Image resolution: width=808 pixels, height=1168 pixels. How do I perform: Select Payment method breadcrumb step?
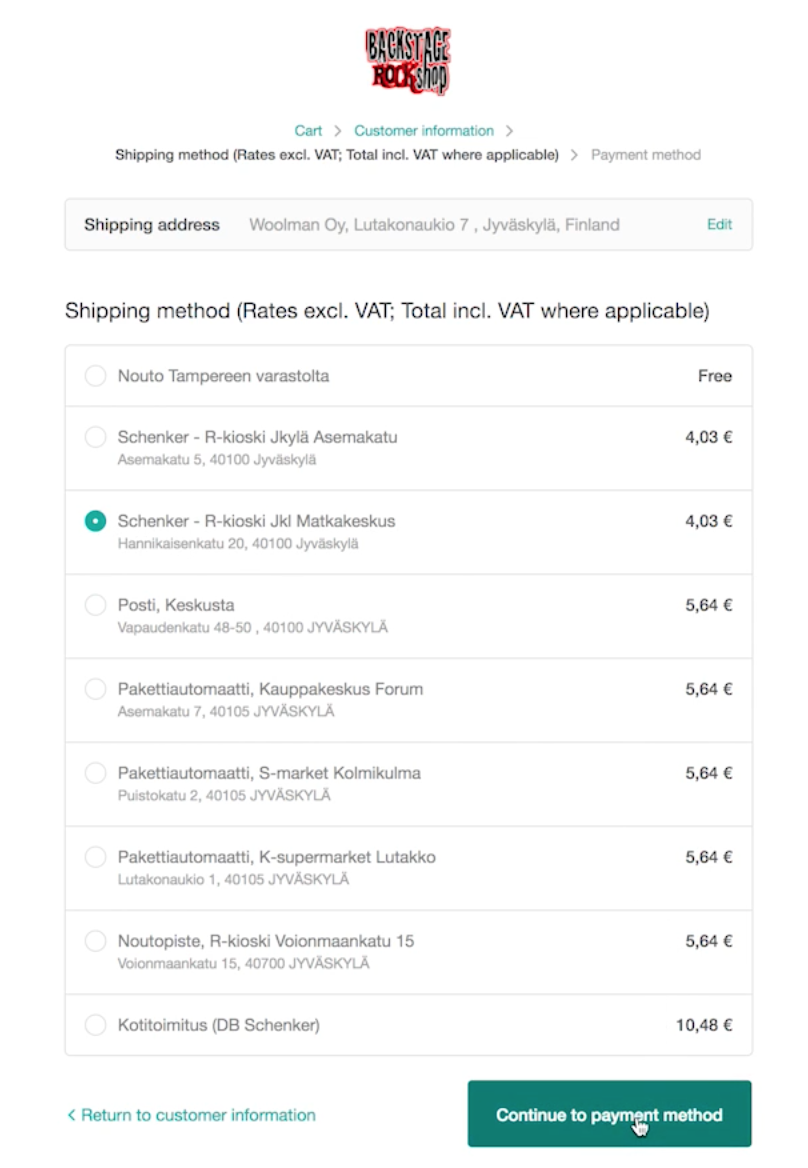tap(646, 155)
